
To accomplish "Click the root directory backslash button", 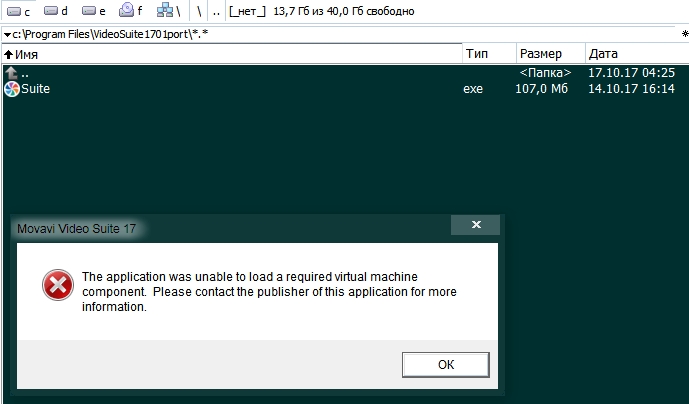I will click(199, 11).
